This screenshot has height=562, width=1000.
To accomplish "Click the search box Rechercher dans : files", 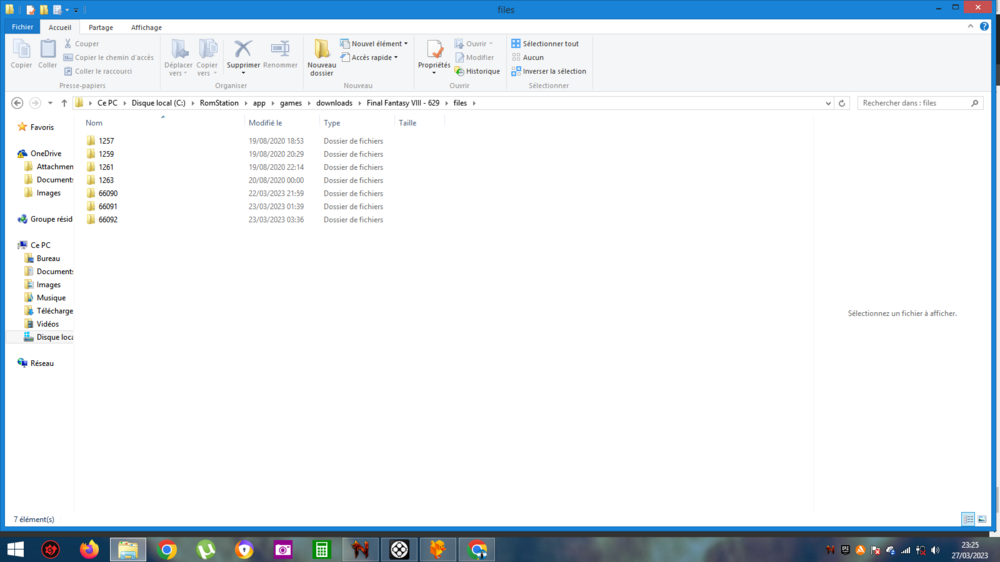I will pos(912,103).
